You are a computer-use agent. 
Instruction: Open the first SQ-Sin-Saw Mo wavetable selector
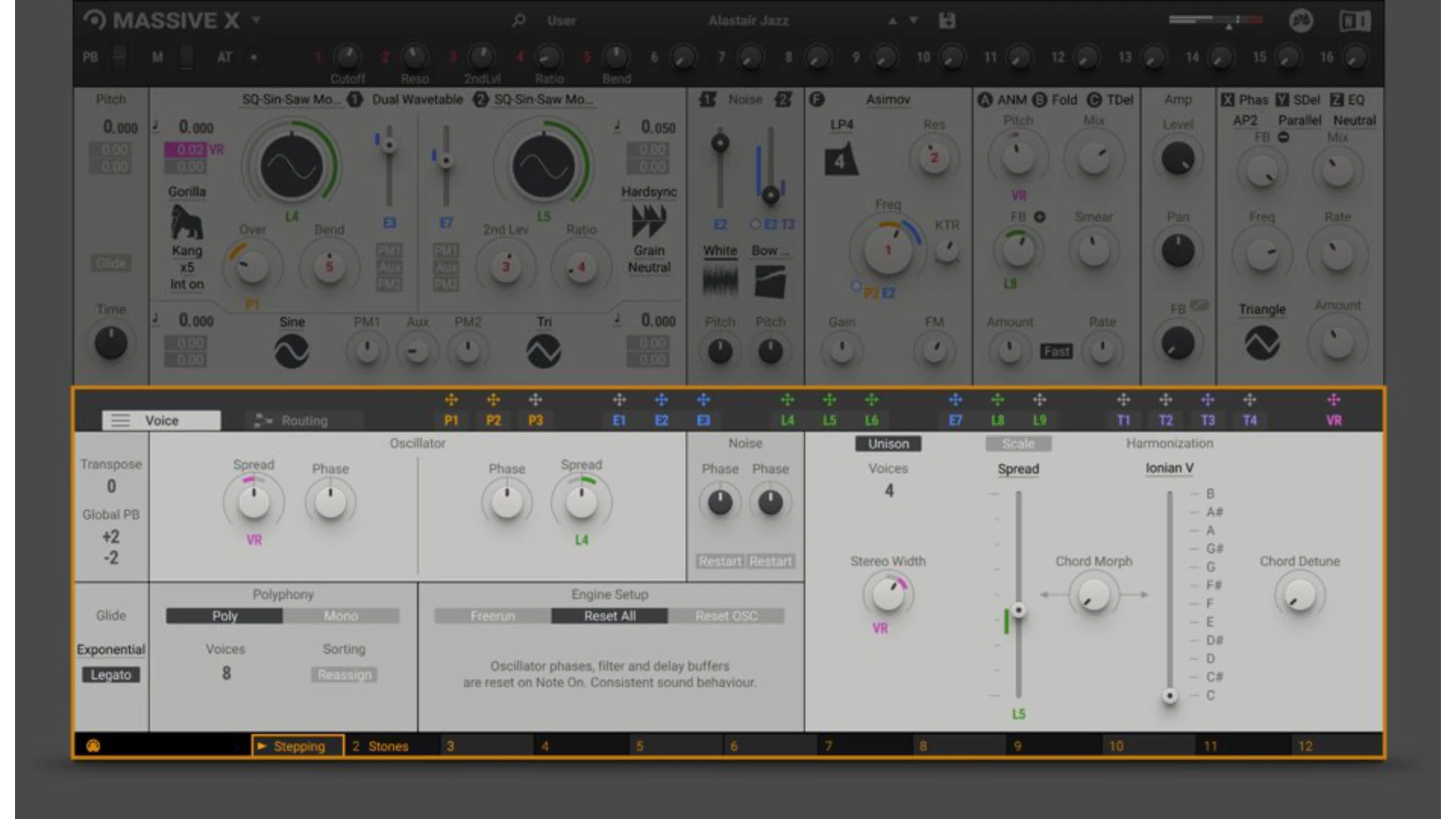point(291,99)
